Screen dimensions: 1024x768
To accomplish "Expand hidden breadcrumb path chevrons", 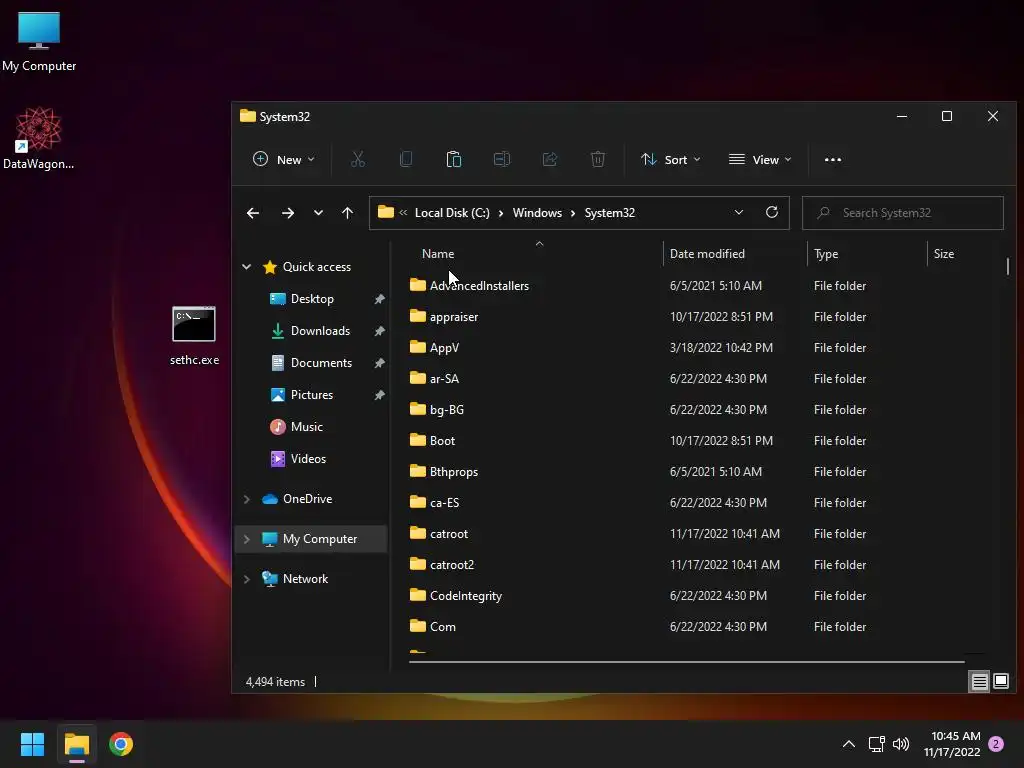I will tap(403, 212).
